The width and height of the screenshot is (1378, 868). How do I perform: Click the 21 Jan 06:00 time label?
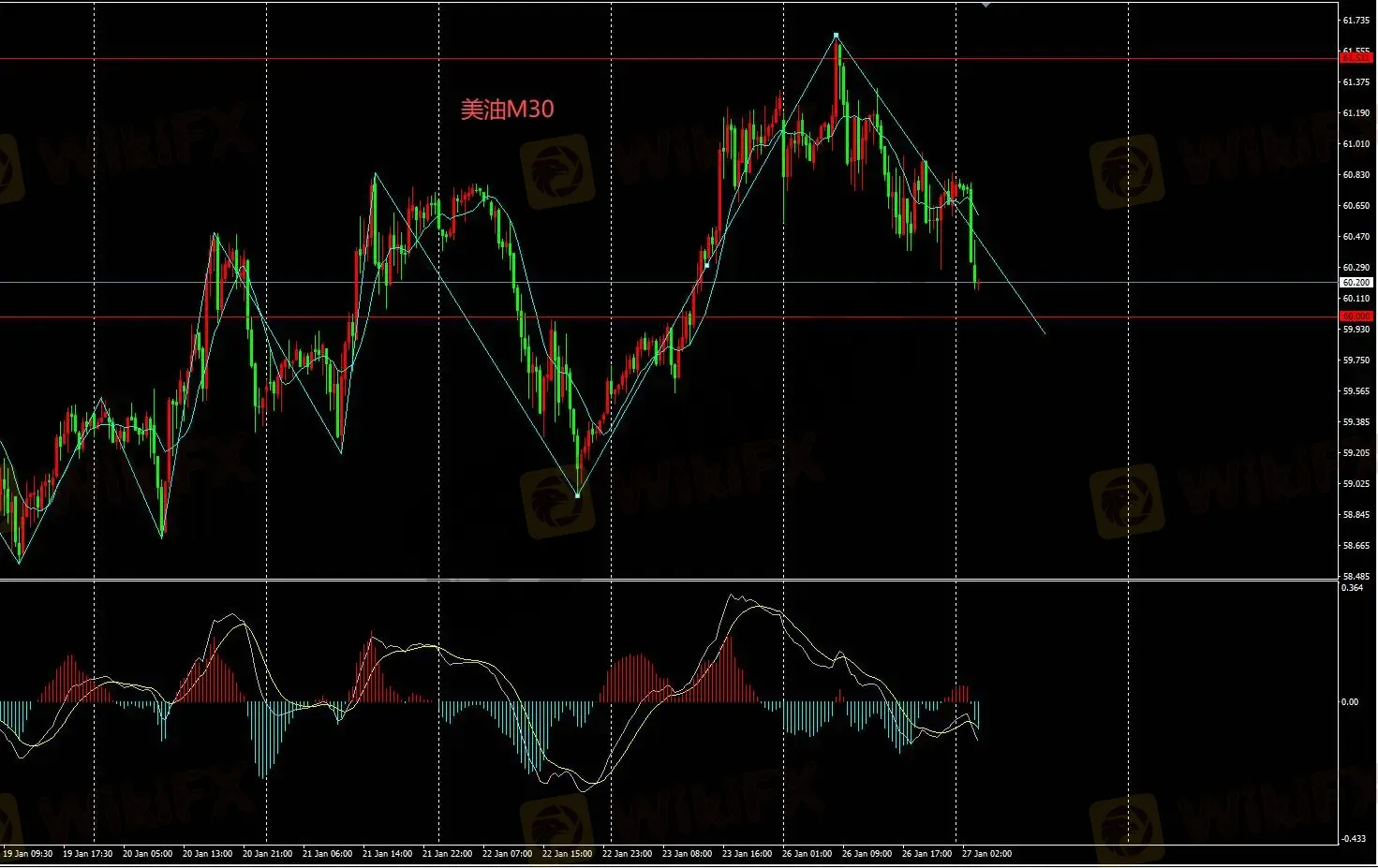[328, 854]
